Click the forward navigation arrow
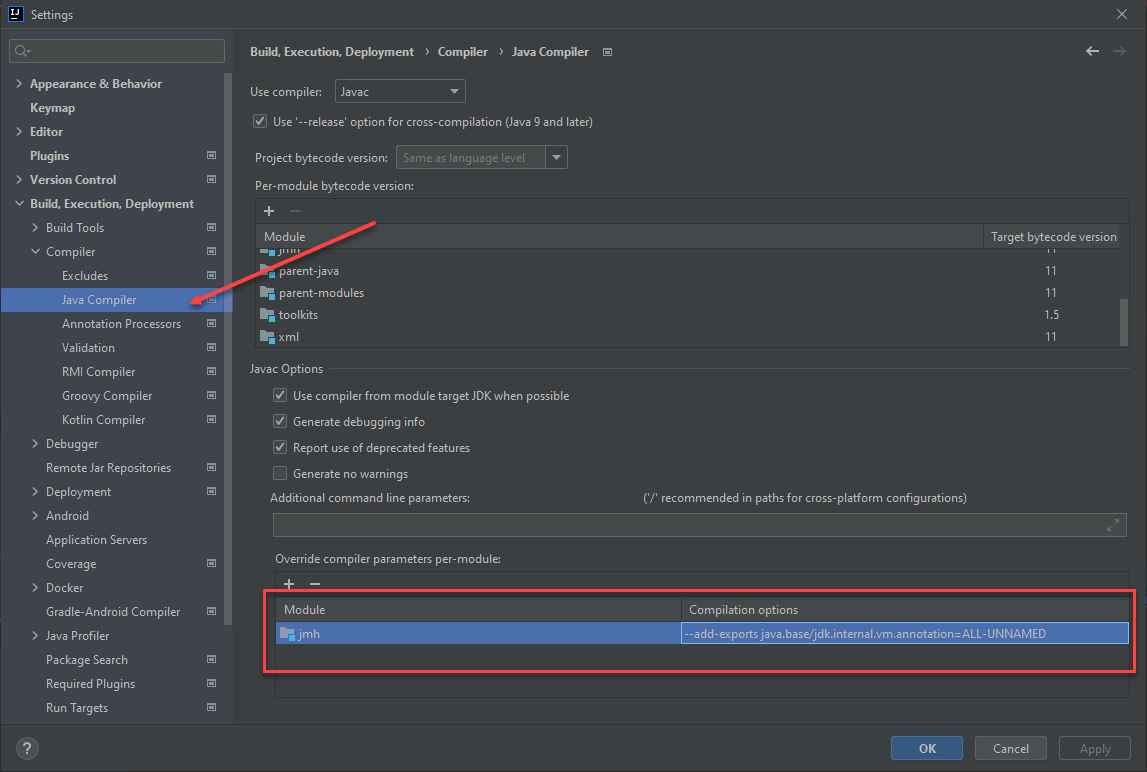This screenshot has height=772, width=1147. click(1119, 50)
